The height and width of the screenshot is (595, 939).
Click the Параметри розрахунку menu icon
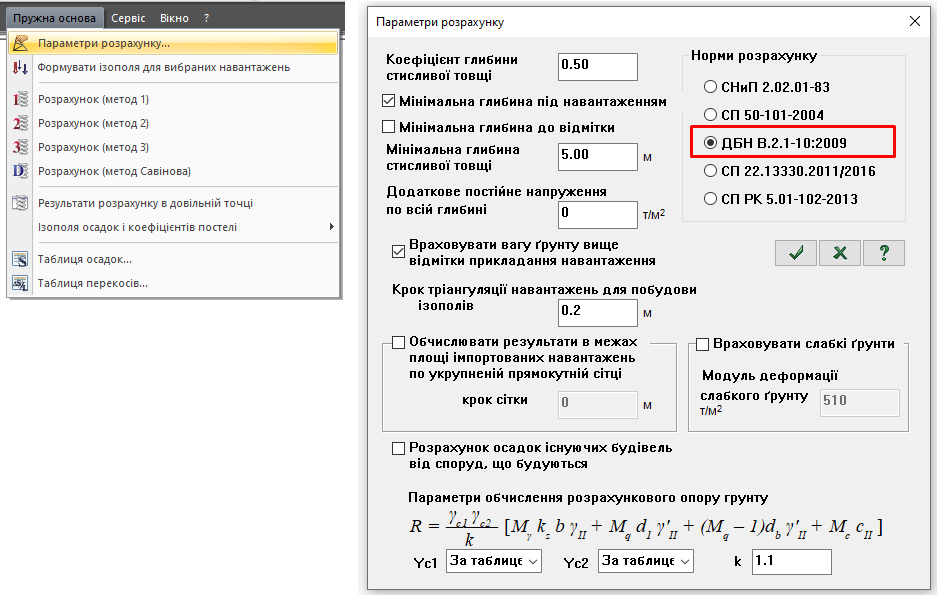(20, 43)
